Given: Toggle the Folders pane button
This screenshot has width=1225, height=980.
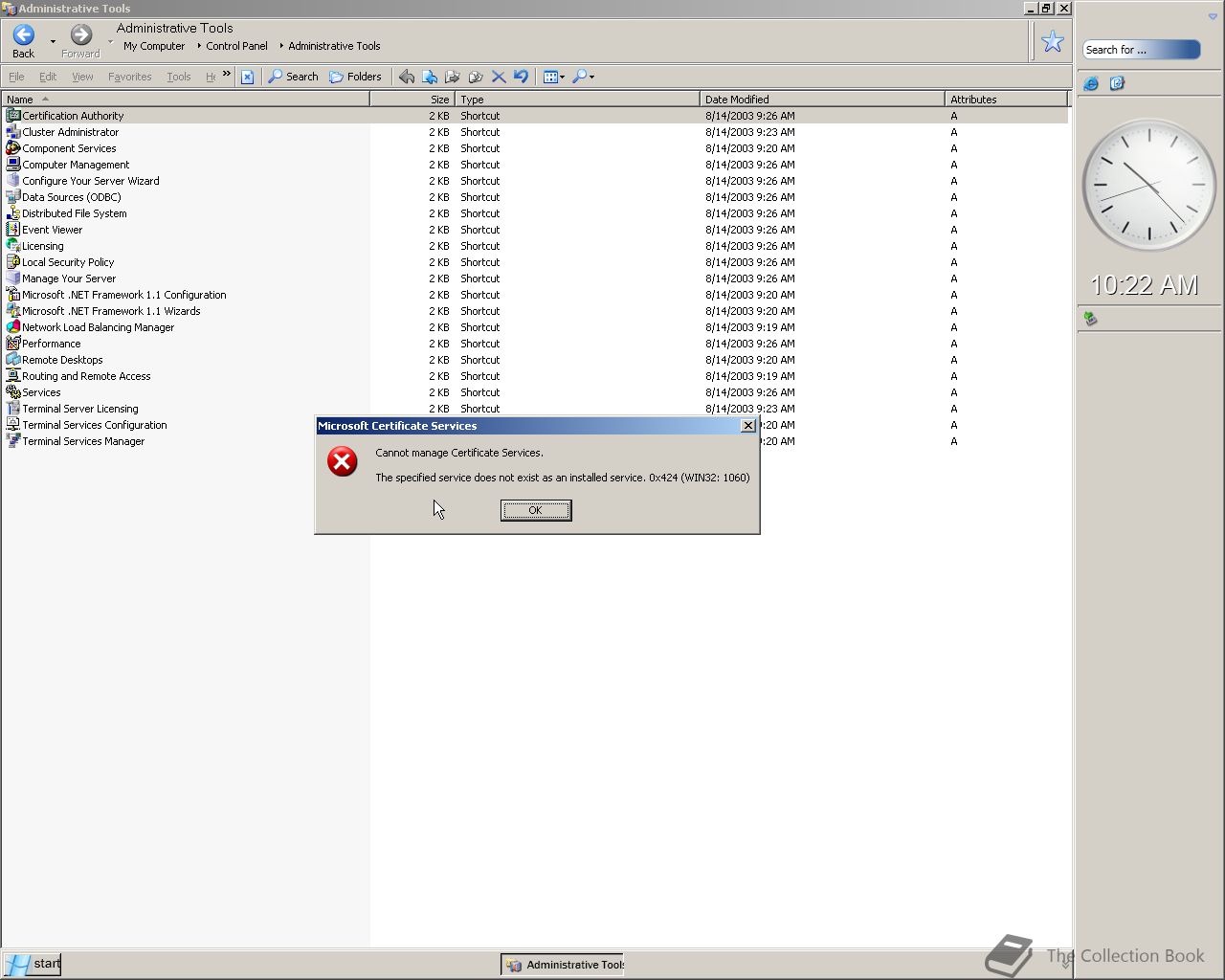Looking at the screenshot, I should (356, 77).
